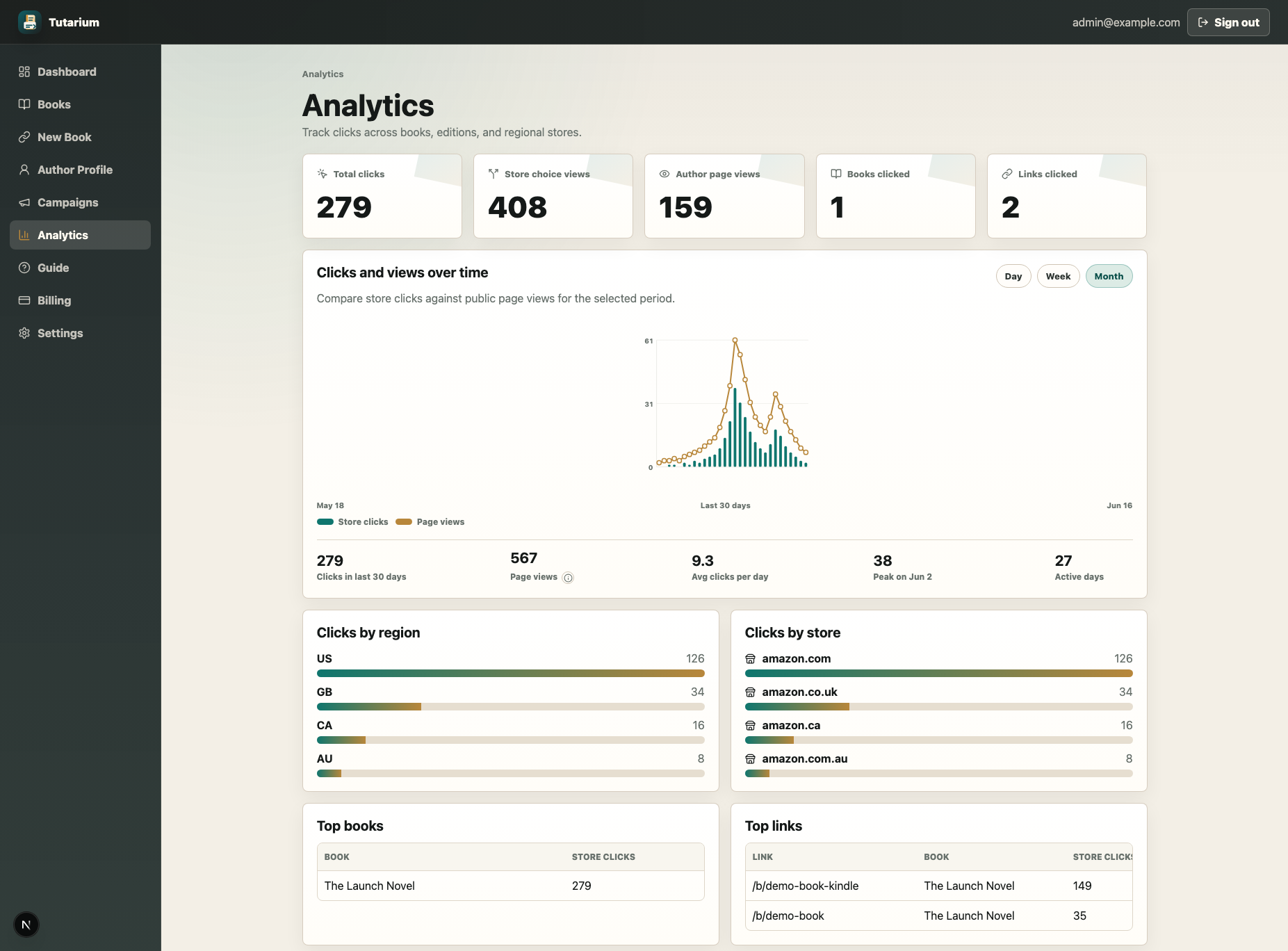
Task: Click the Books clicked book icon
Action: [x=836, y=174]
